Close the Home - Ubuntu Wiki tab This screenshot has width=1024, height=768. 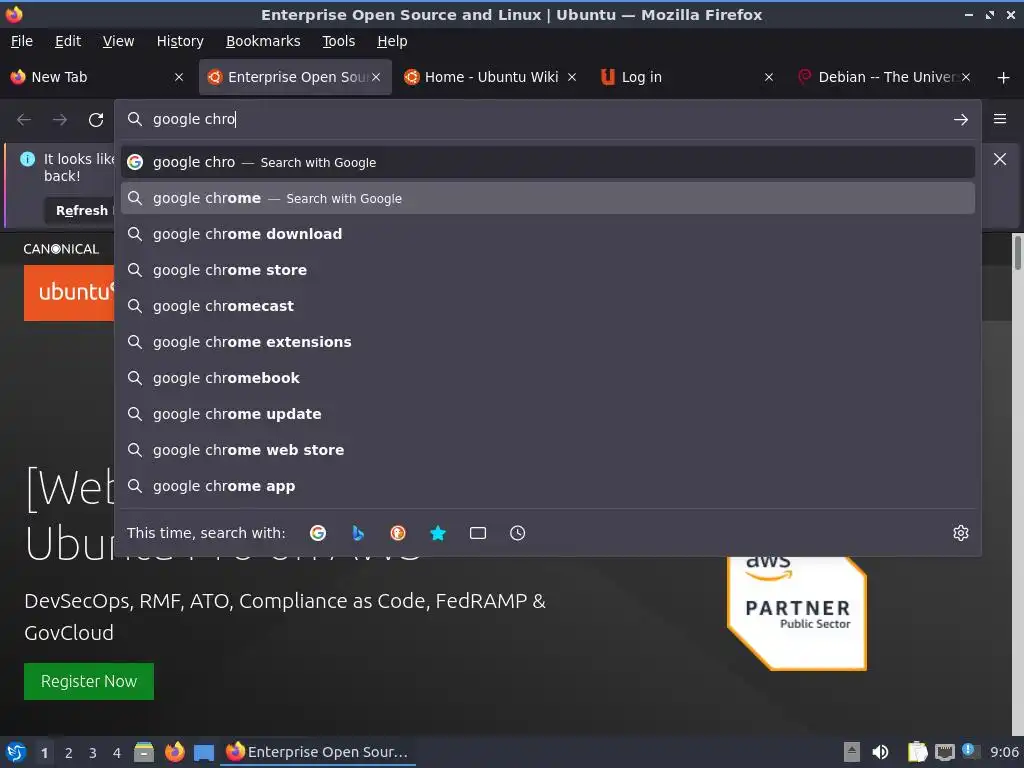[572, 77]
